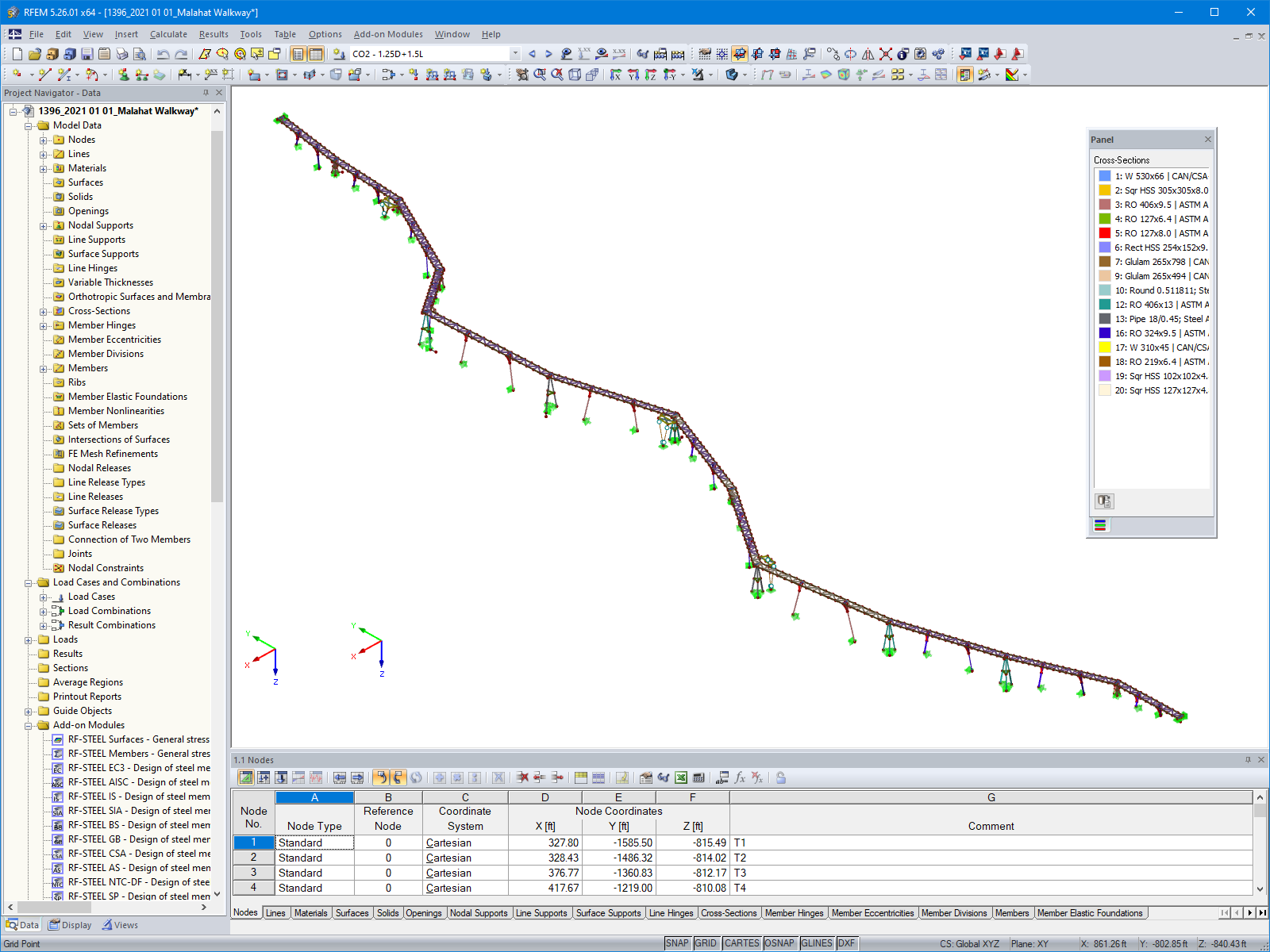The image size is (1270, 952).
Task: Click the red cross delete icon in top toolbar
Action: click(x=885, y=54)
